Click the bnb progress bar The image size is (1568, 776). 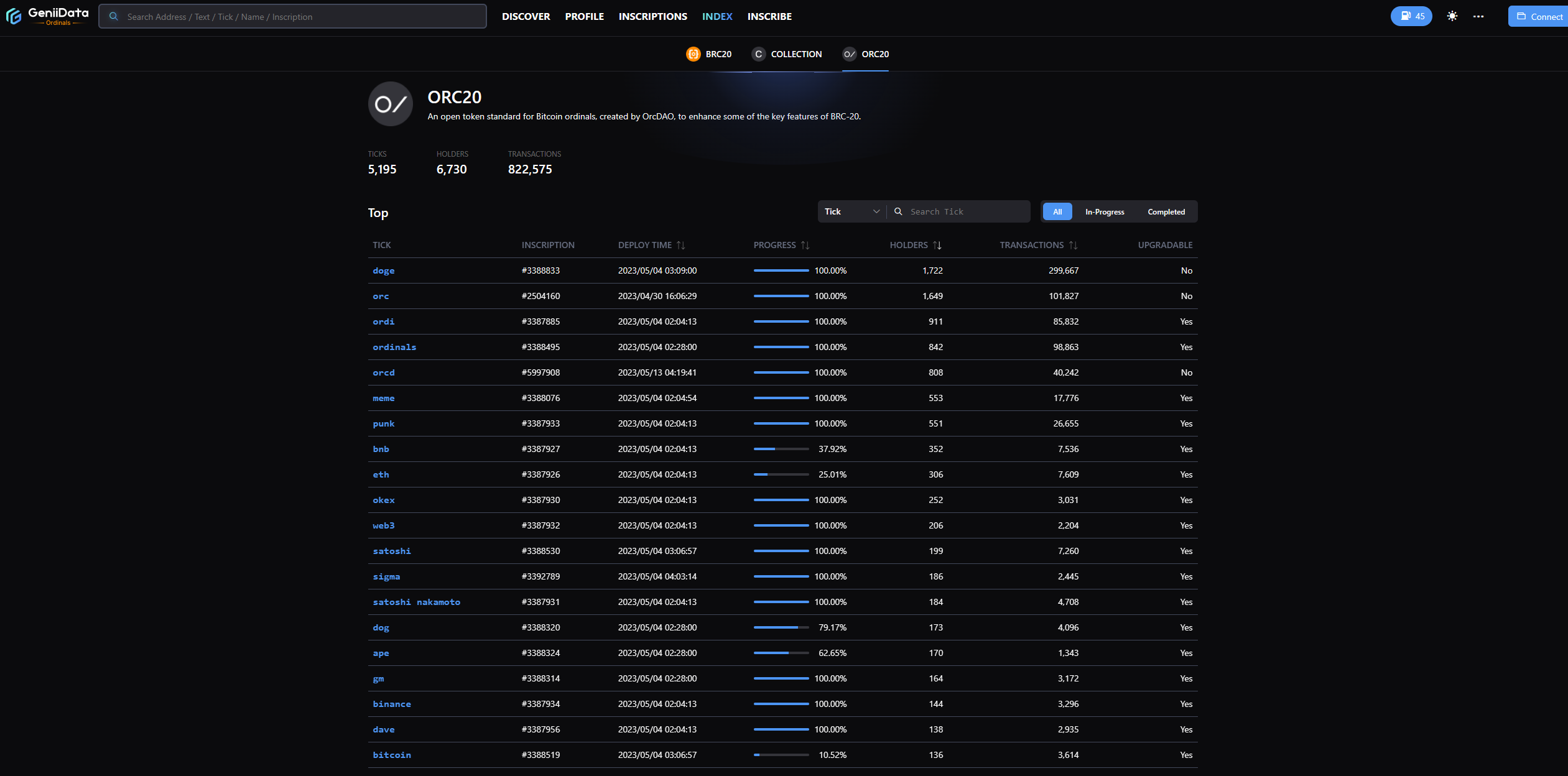click(x=781, y=449)
